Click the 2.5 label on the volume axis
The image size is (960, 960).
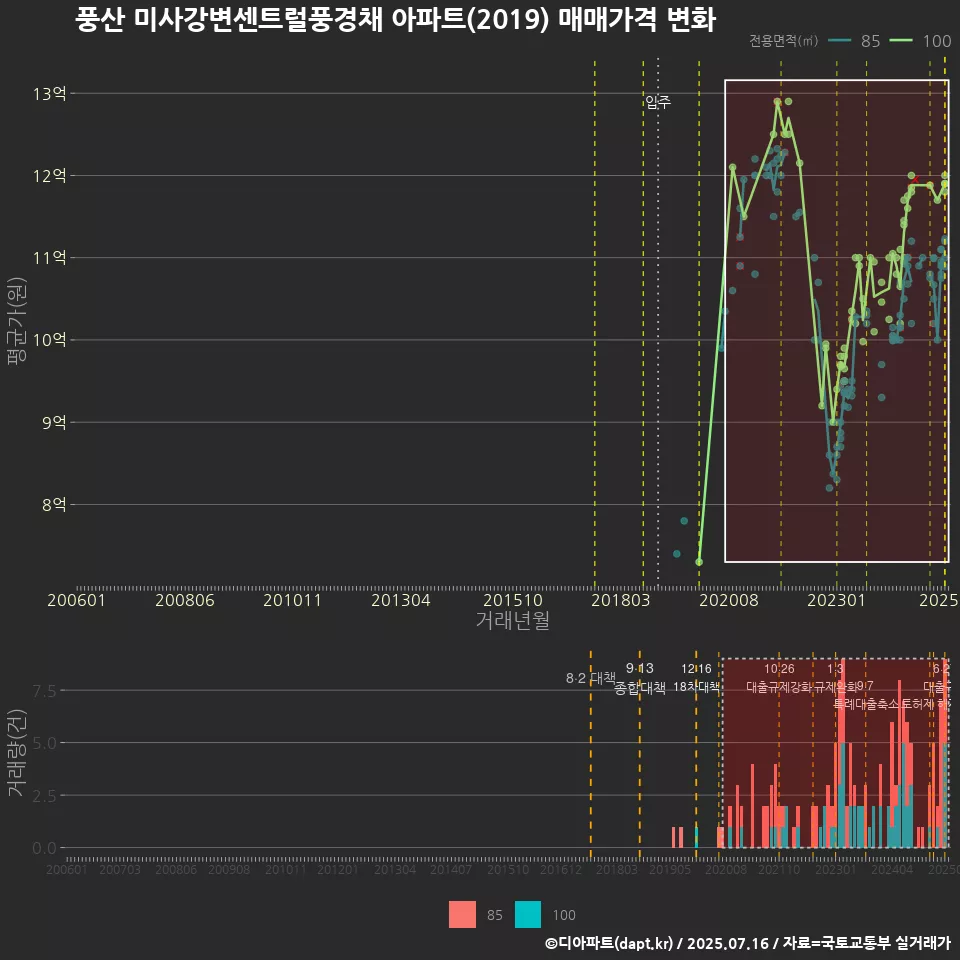click(45, 796)
